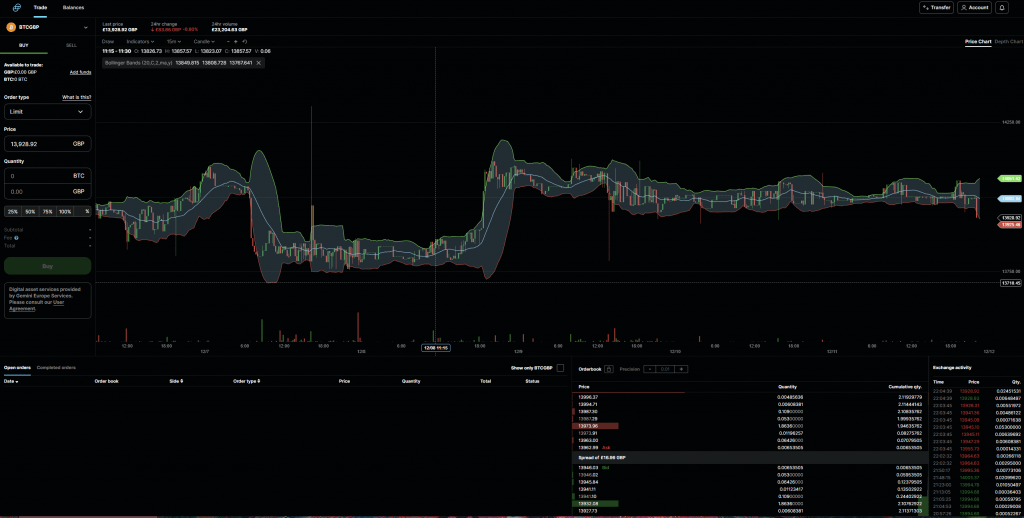Click the chart zoom-out minus icon
Viewport: 1024px width, 518px height.
pyautogui.click(x=226, y=42)
